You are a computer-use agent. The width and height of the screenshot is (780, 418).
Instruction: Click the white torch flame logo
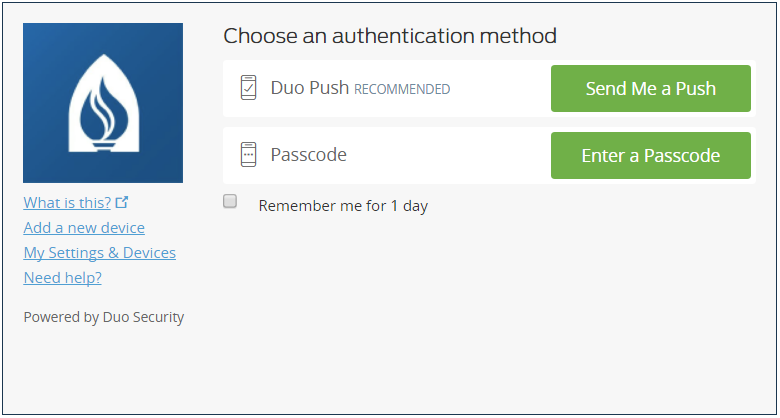click(103, 104)
